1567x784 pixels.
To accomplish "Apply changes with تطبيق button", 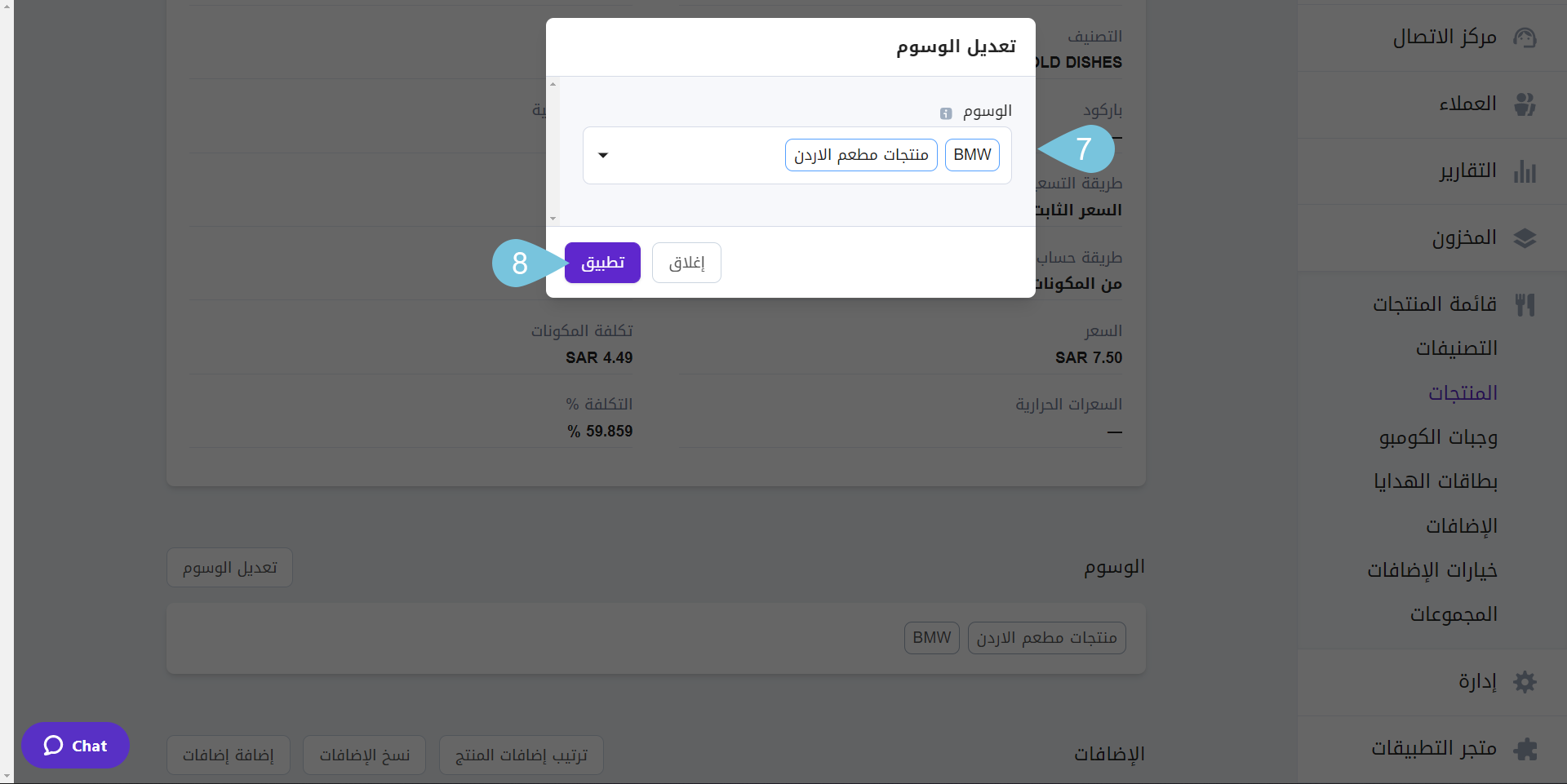I will click(x=602, y=263).
